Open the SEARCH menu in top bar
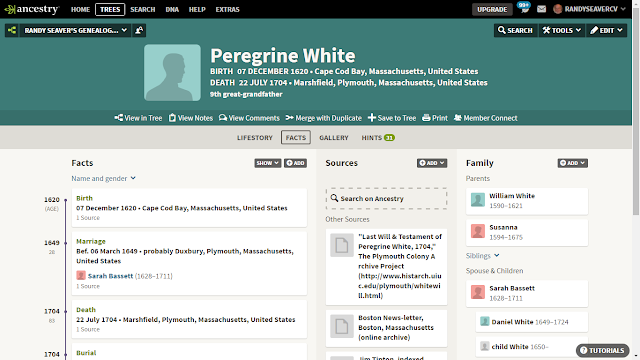Viewport: 640px width, 360px height. click(142, 9)
